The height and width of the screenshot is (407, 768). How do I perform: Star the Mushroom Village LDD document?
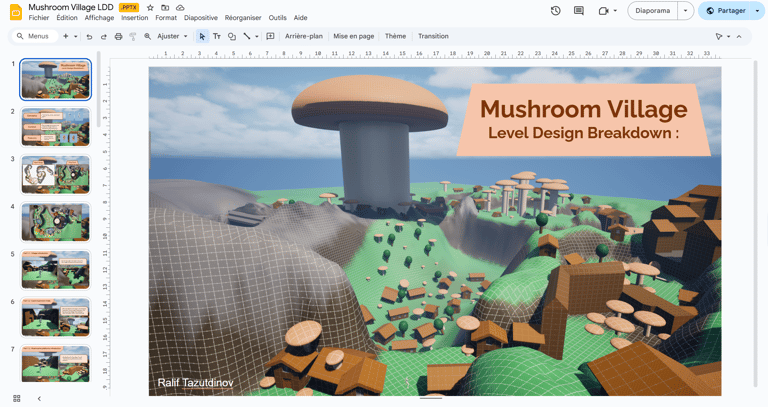pos(151,8)
